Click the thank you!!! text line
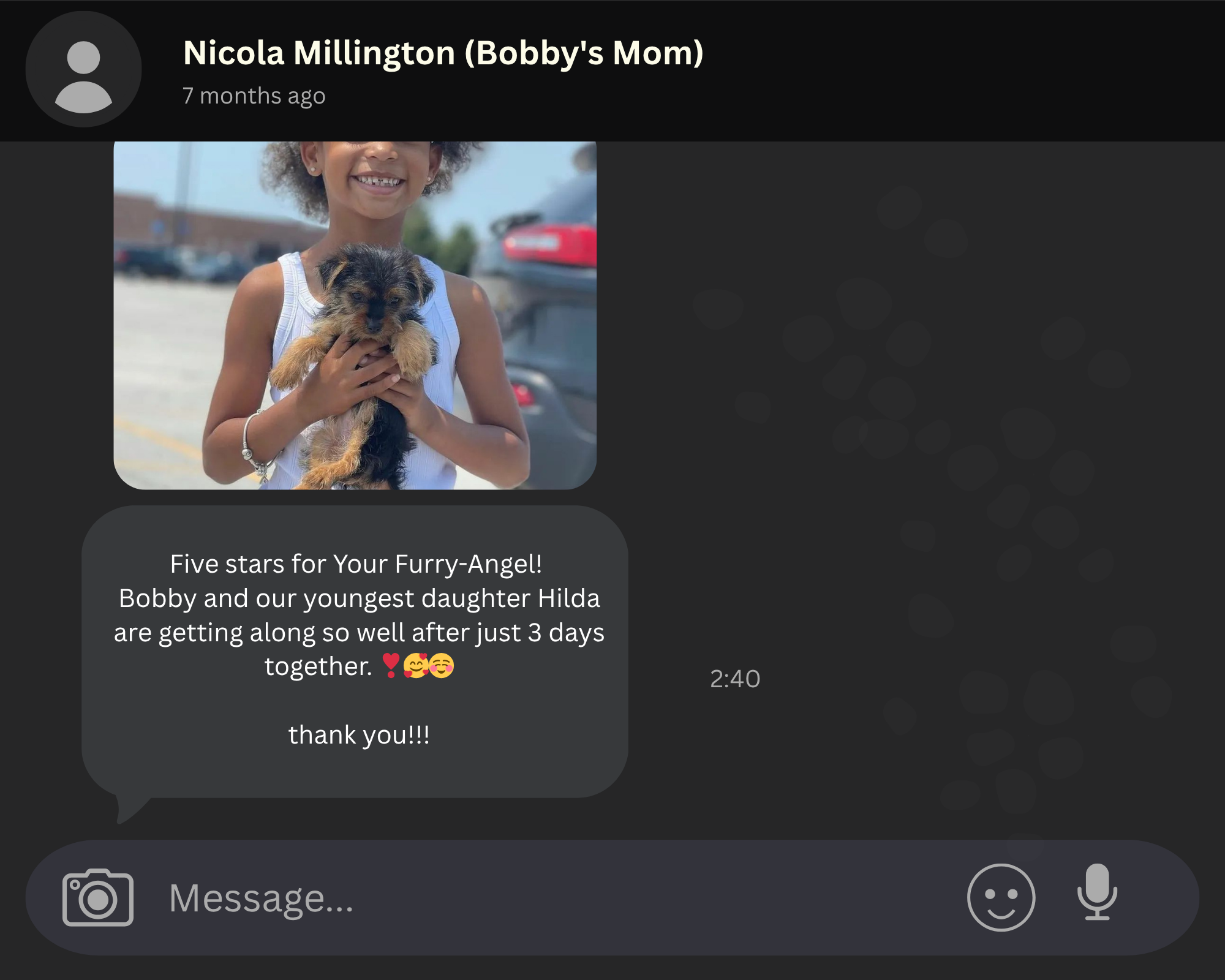The width and height of the screenshot is (1225, 980). 359,735
